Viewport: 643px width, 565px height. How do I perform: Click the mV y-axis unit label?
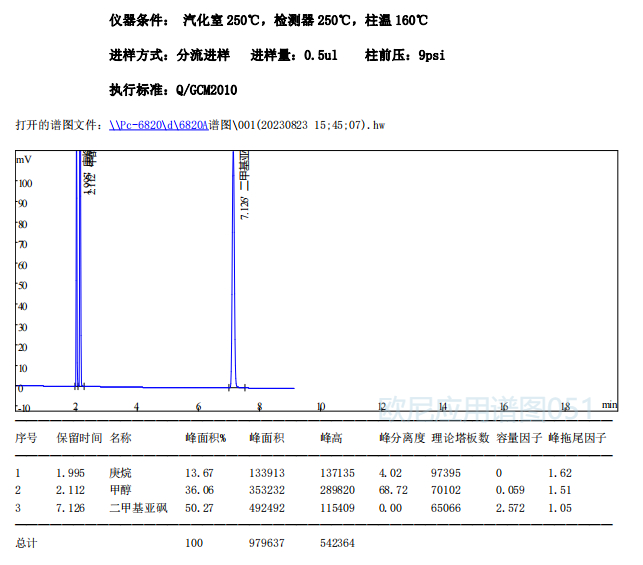[23, 160]
